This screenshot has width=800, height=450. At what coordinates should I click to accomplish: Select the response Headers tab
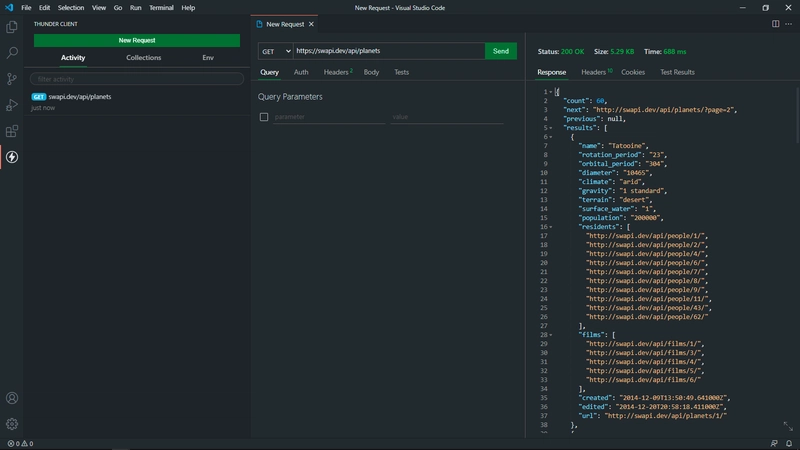pos(596,72)
